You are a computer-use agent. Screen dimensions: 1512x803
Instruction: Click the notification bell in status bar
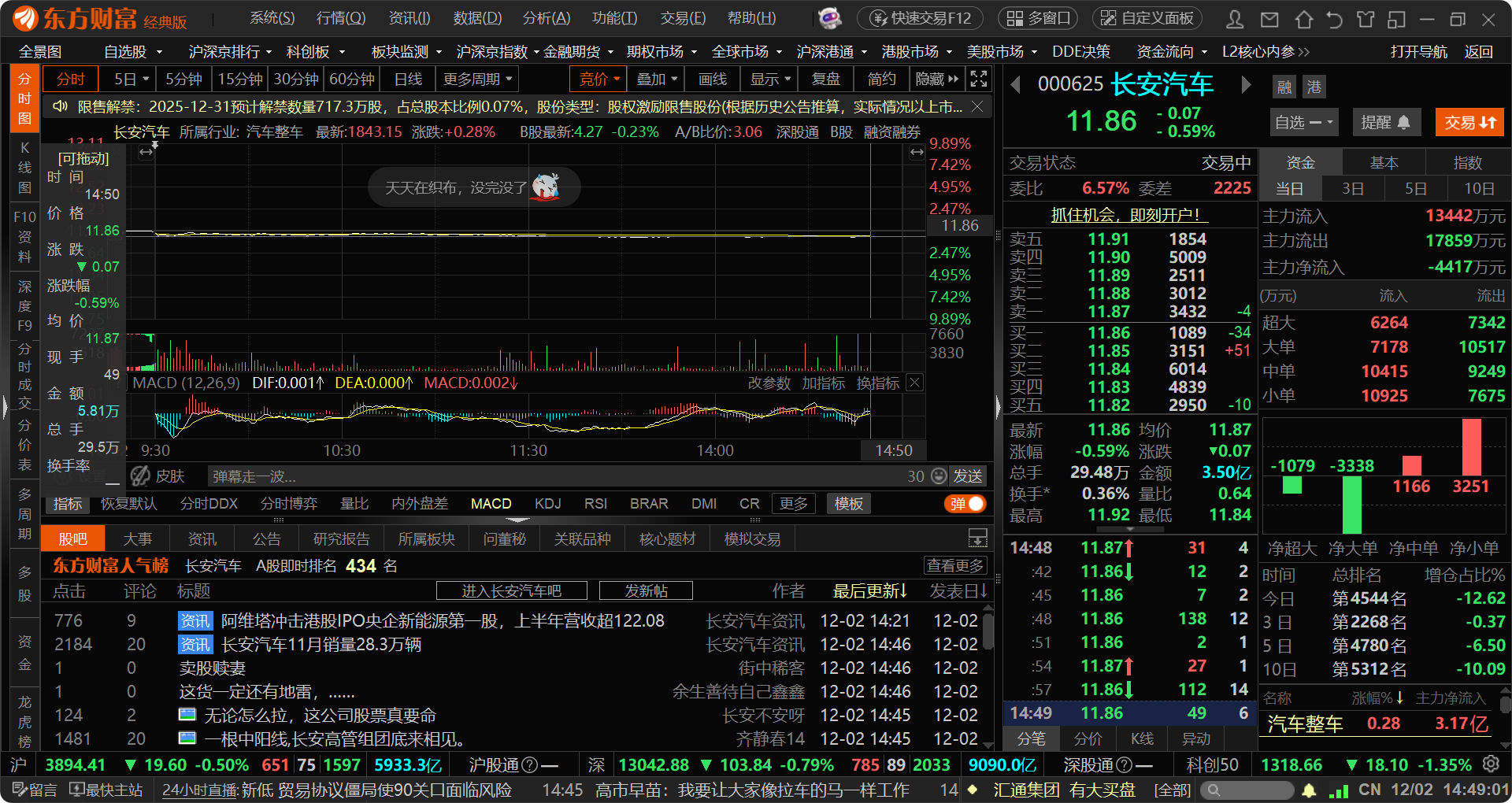click(1309, 790)
